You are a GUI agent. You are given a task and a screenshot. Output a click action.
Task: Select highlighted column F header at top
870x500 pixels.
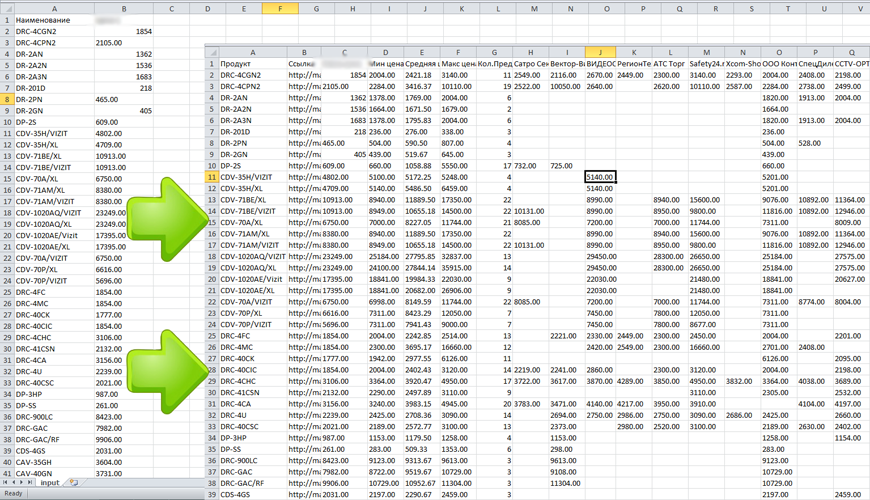pos(280,8)
